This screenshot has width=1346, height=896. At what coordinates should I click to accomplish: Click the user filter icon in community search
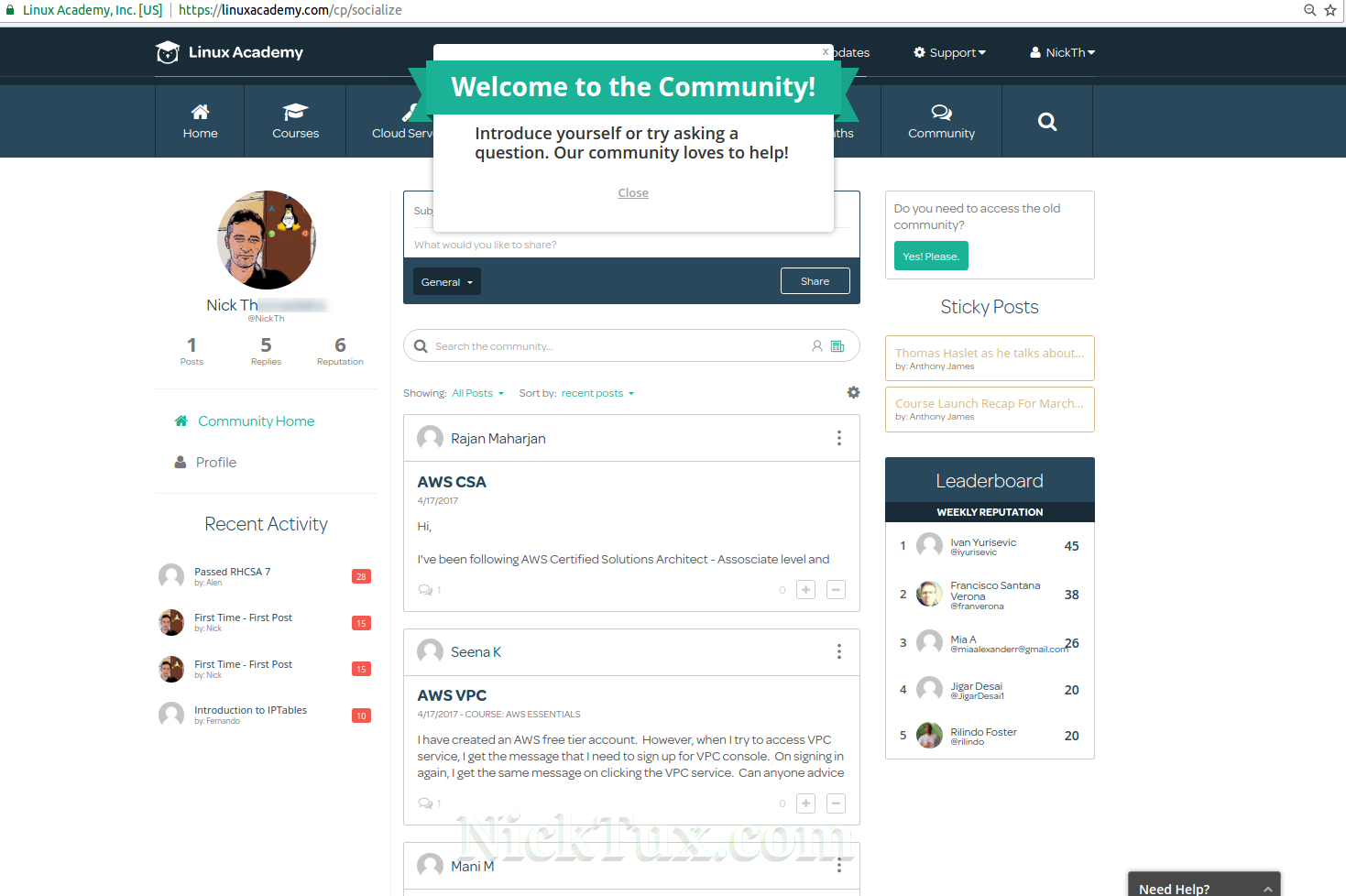[x=816, y=346]
